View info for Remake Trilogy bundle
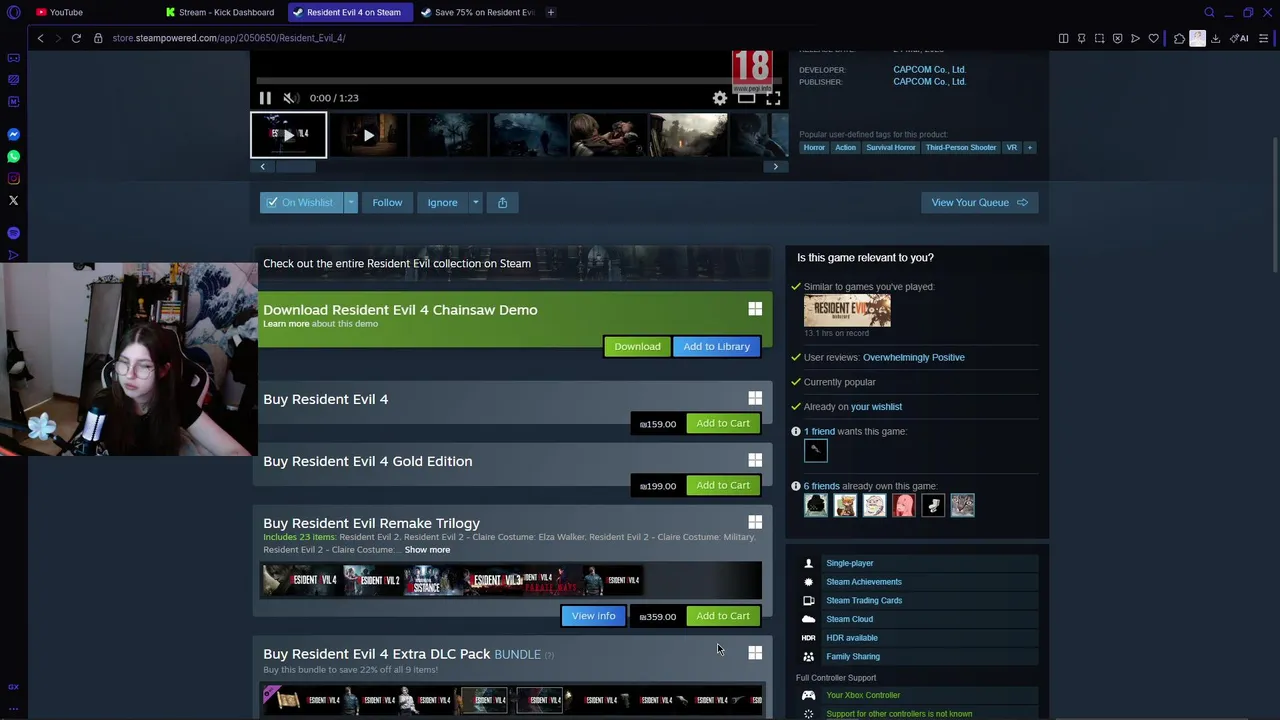The height and width of the screenshot is (720, 1280). 593,616
